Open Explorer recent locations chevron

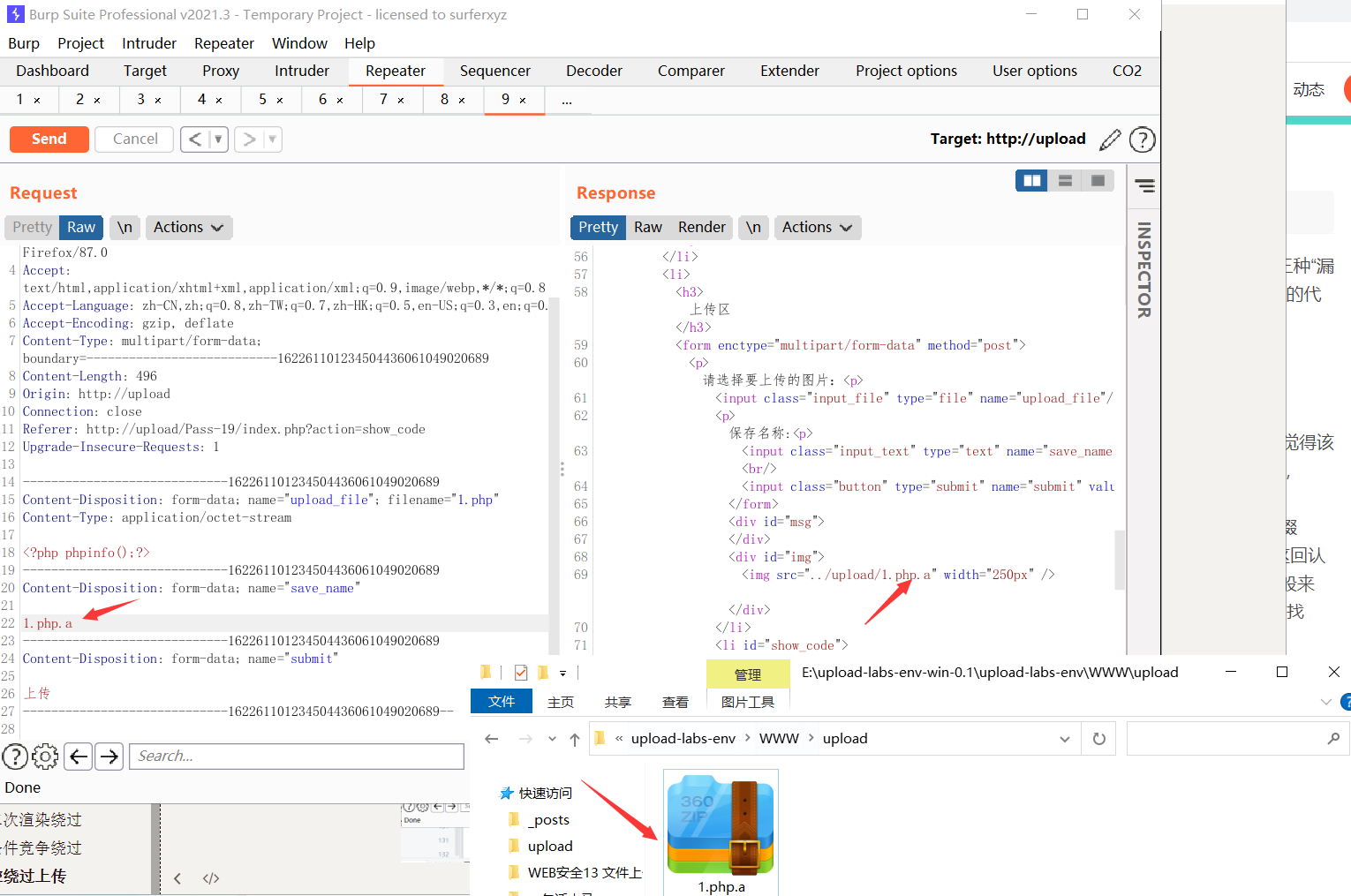[552, 739]
